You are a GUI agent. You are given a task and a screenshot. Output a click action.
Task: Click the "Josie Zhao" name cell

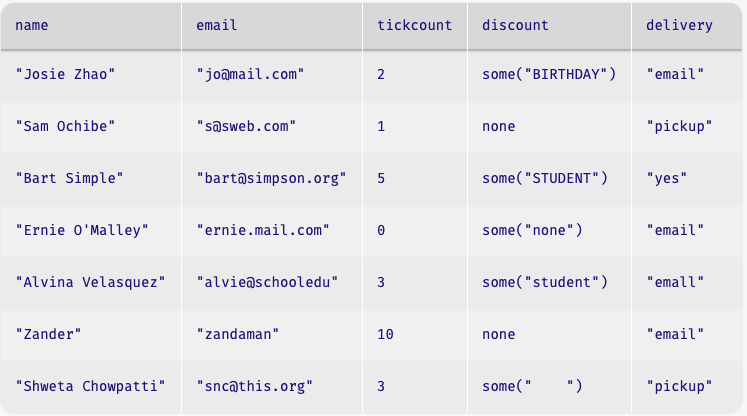(91, 74)
